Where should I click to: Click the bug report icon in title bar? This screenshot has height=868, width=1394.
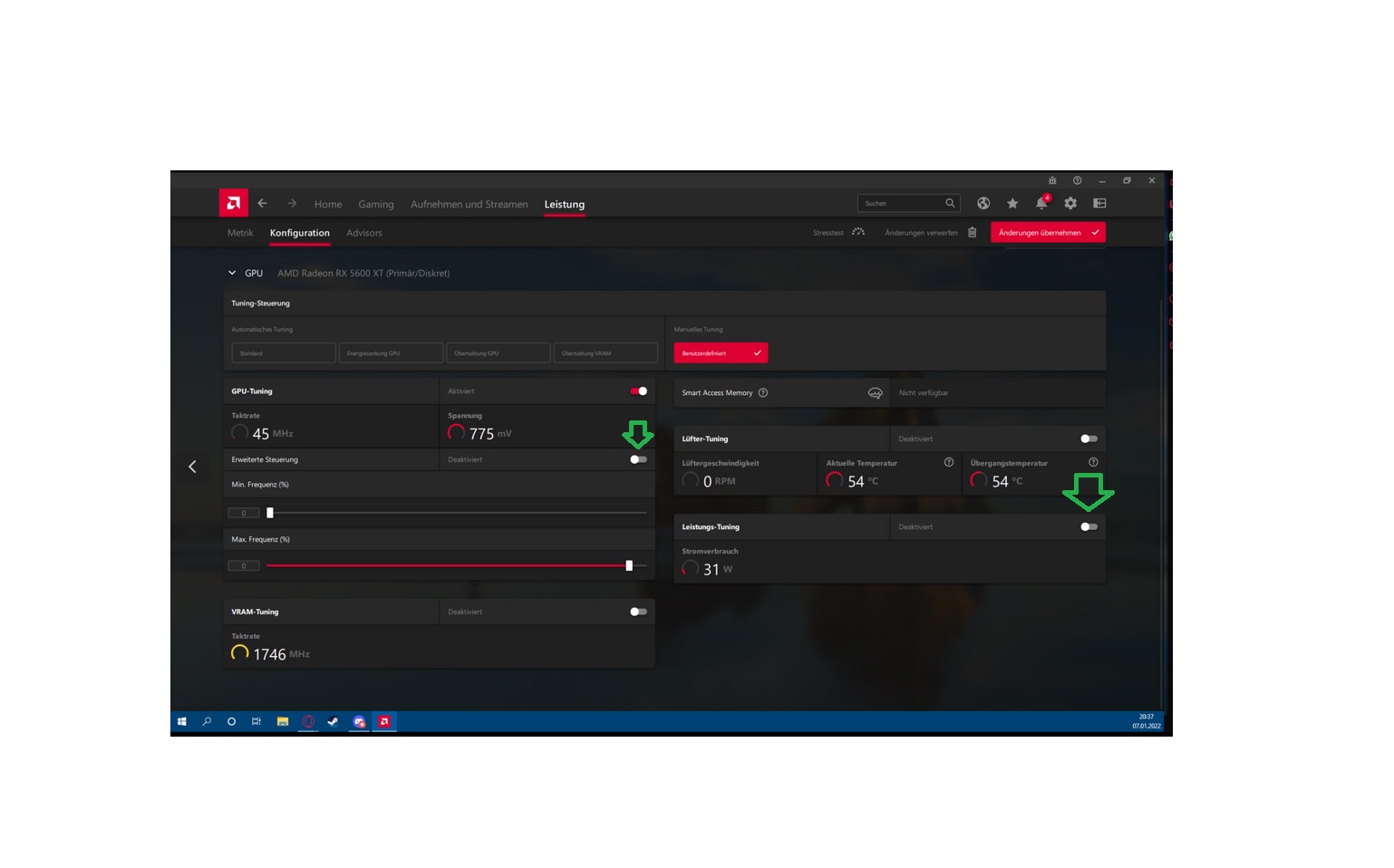click(1052, 180)
